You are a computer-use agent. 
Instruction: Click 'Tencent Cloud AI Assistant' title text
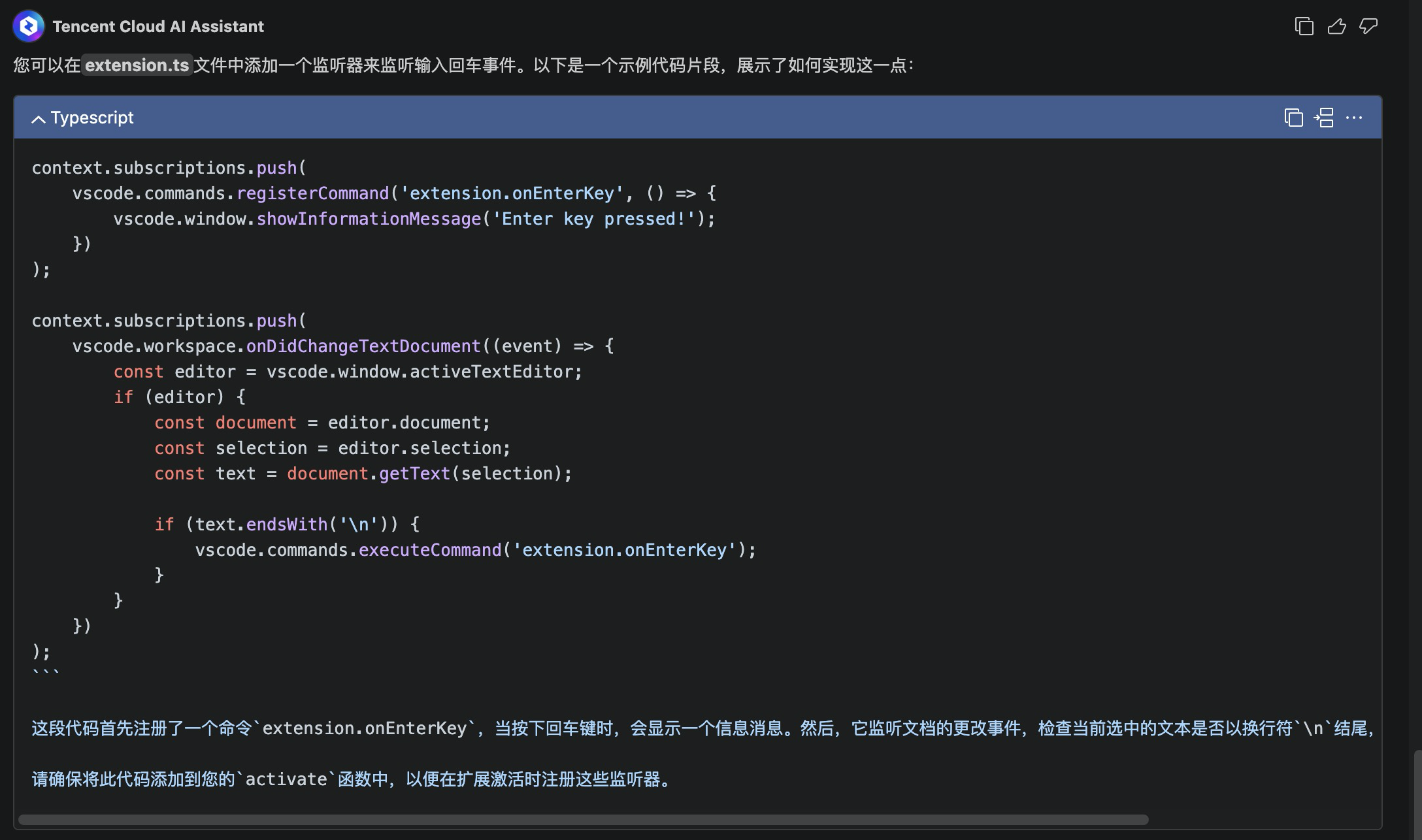pyautogui.click(x=158, y=27)
